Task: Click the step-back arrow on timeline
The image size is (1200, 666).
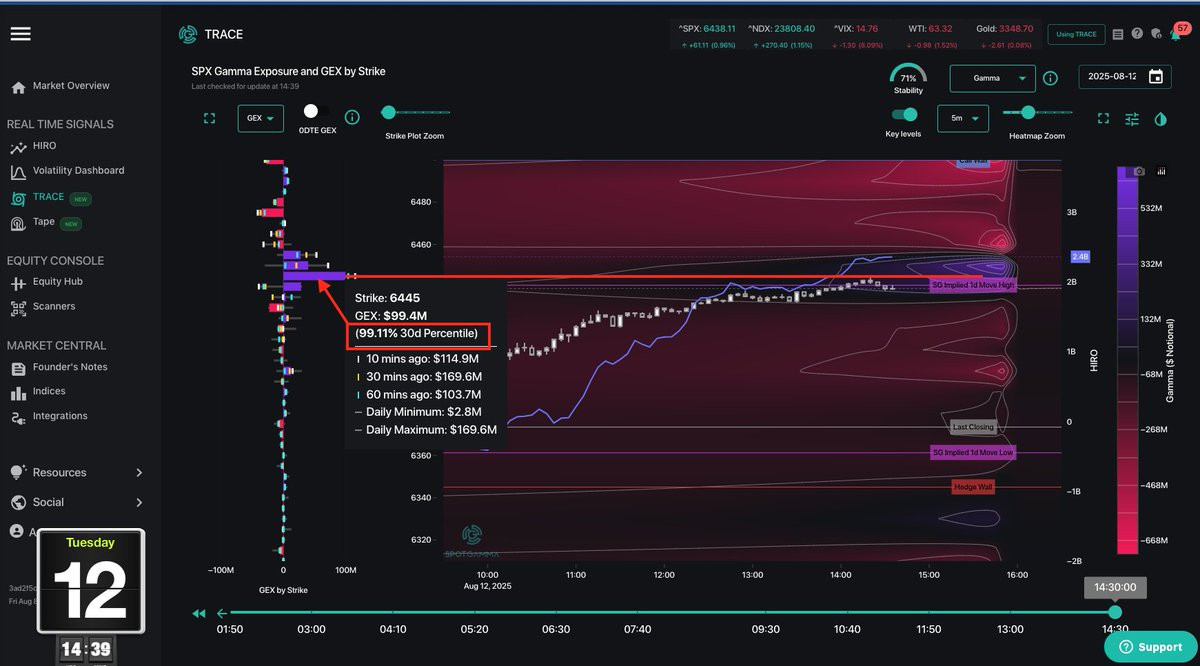Action: [x=221, y=614]
